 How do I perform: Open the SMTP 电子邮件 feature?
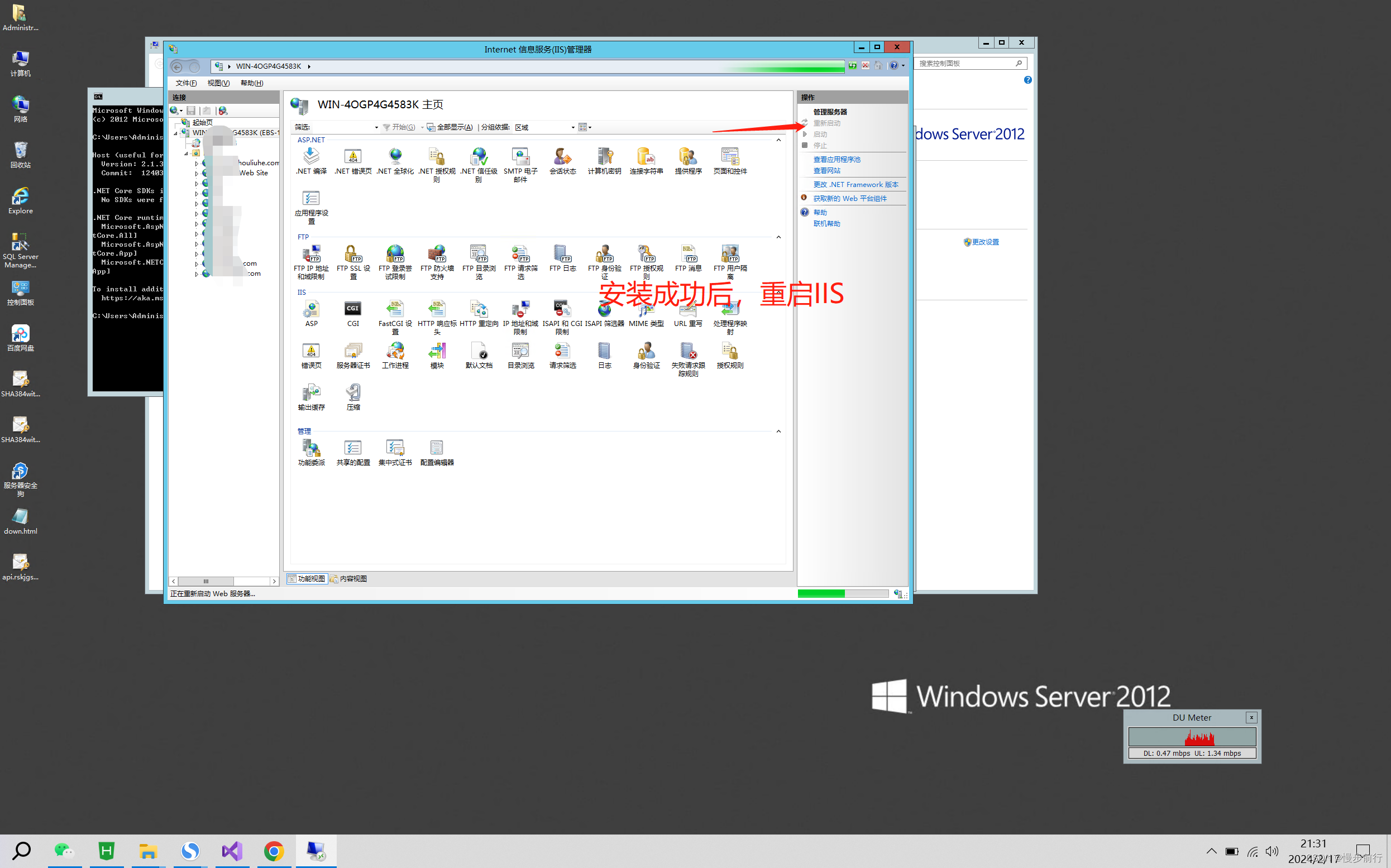click(x=520, y=162)
